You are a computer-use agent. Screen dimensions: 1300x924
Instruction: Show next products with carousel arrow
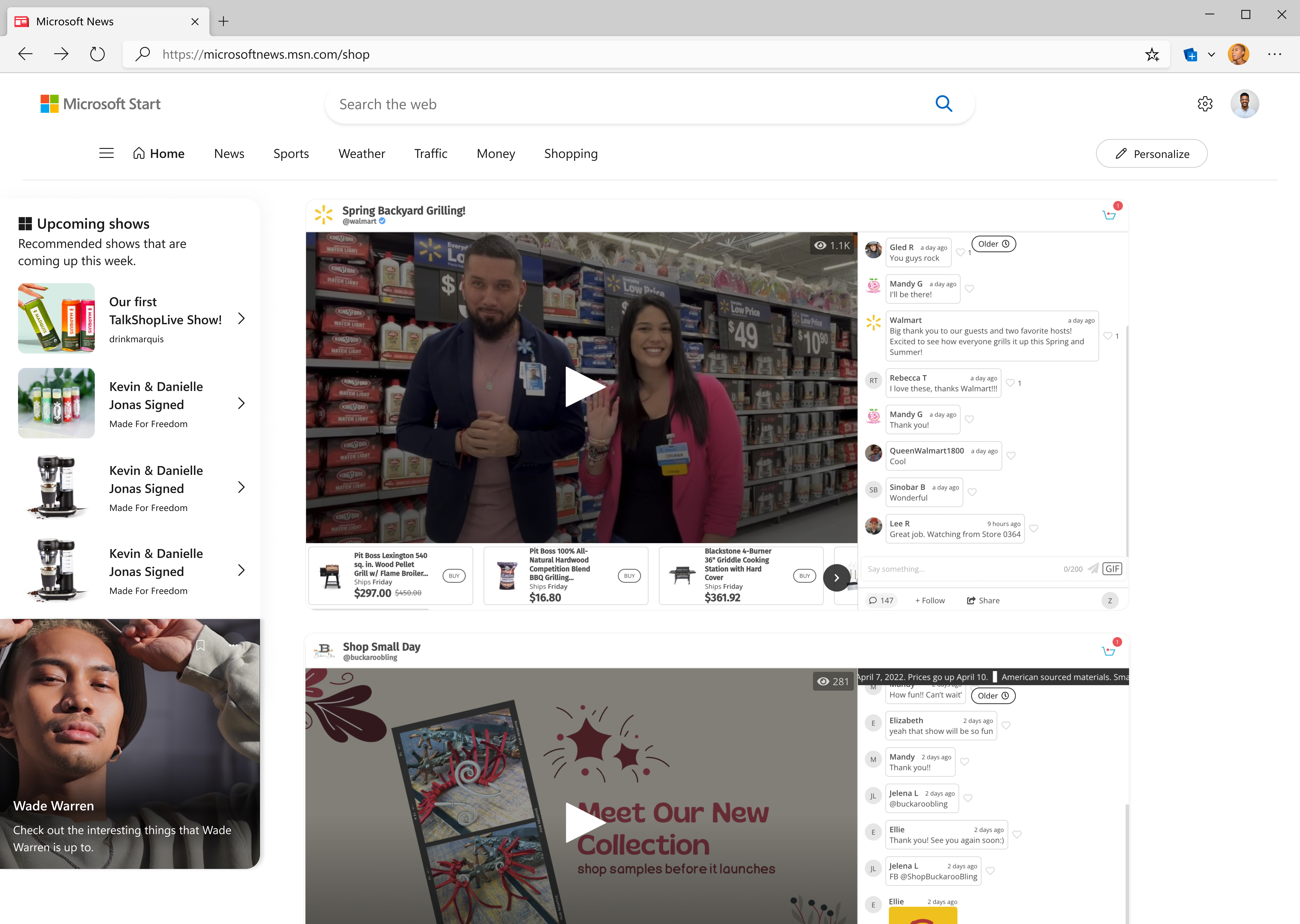[x=837, y=577]
